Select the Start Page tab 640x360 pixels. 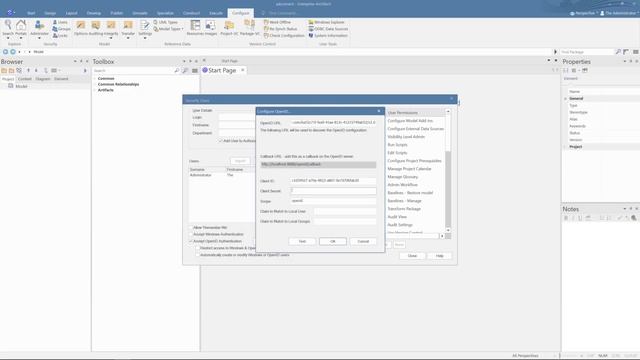point(222,70)
